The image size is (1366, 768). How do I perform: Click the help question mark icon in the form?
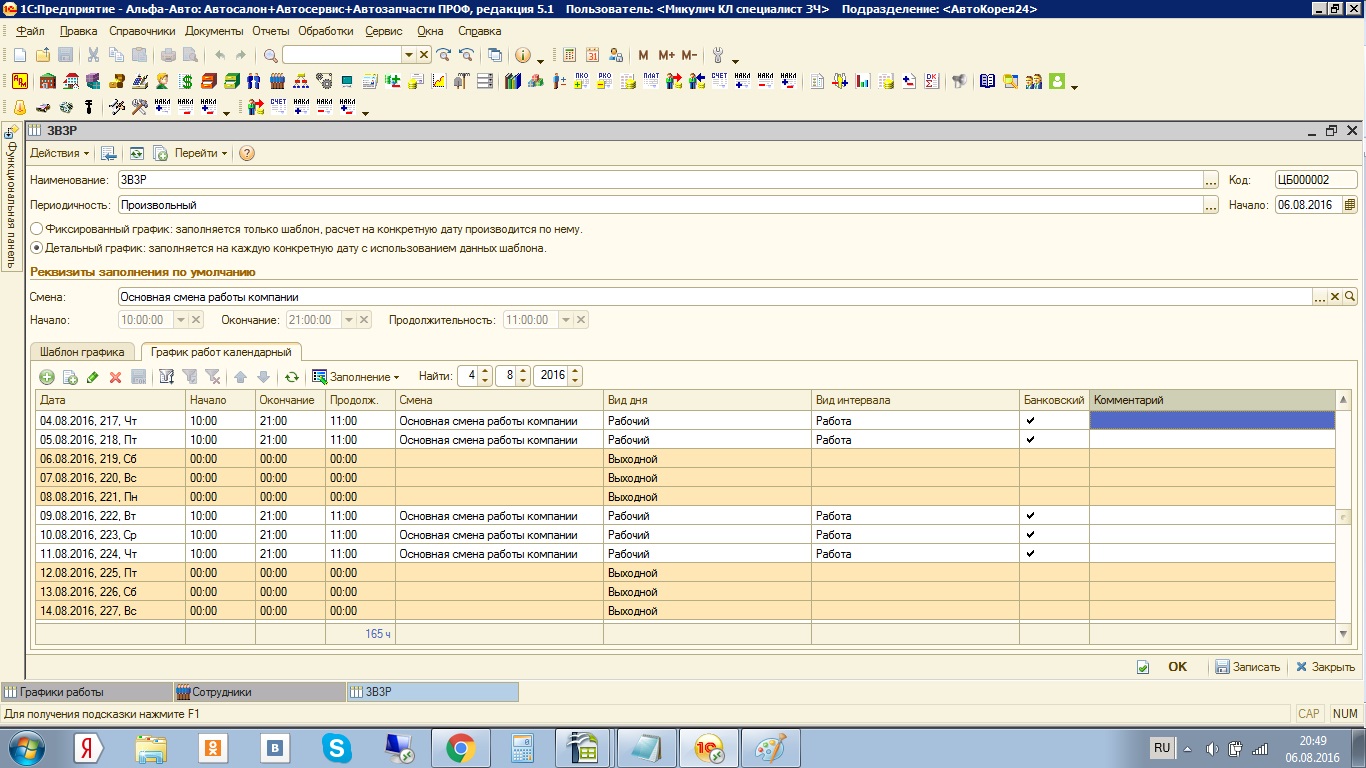247,153
